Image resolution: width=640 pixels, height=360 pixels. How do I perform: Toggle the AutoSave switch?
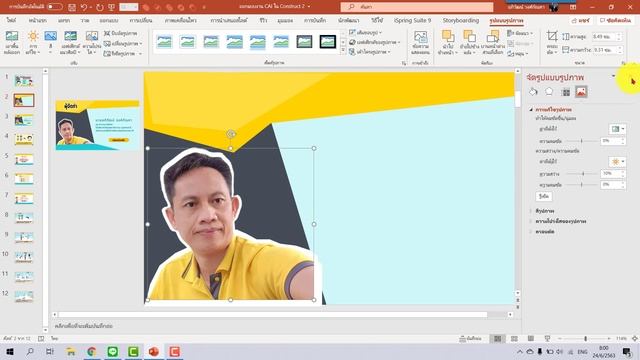tap(54, 7)
